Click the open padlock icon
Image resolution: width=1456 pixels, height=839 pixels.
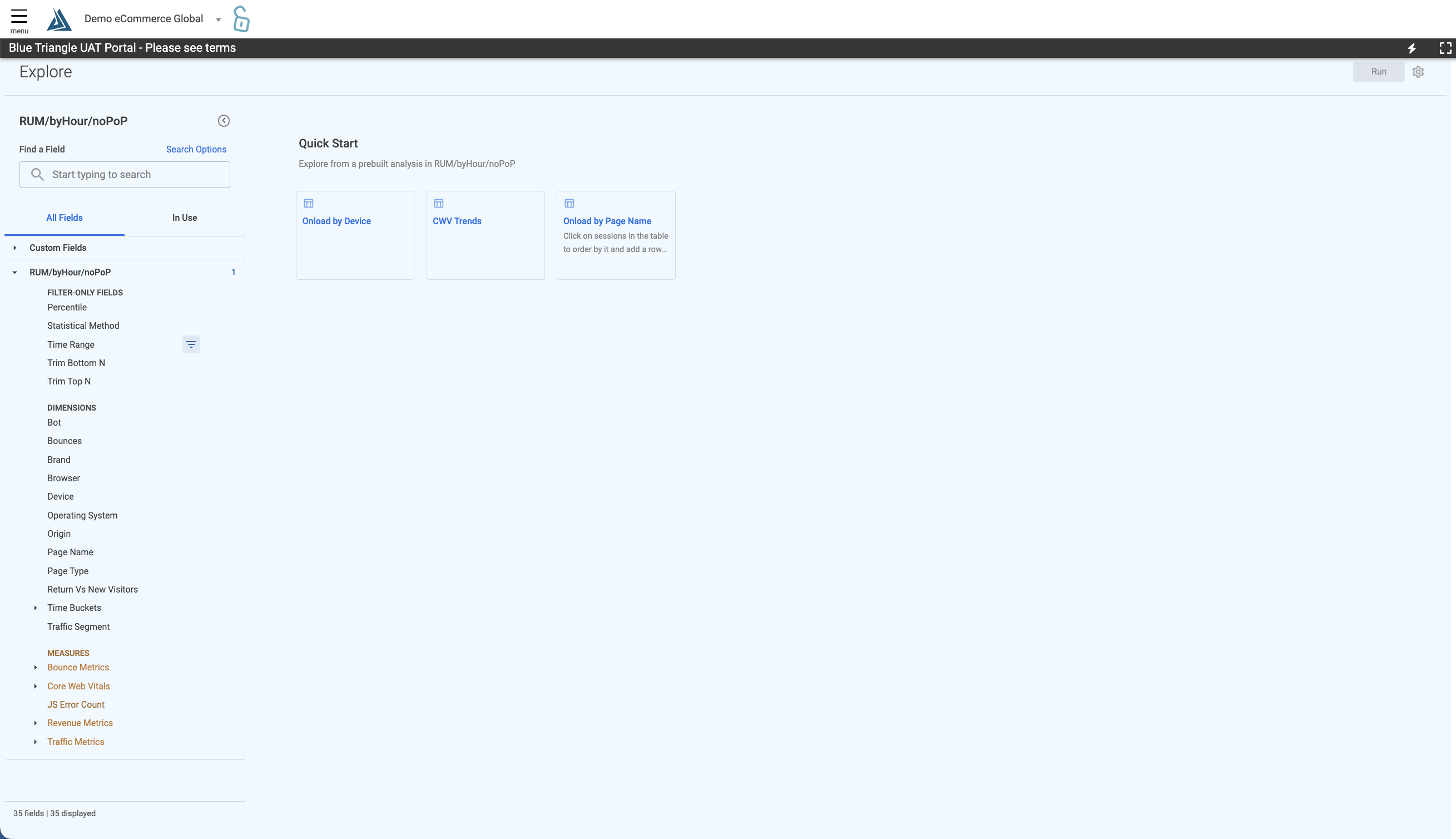241,19
